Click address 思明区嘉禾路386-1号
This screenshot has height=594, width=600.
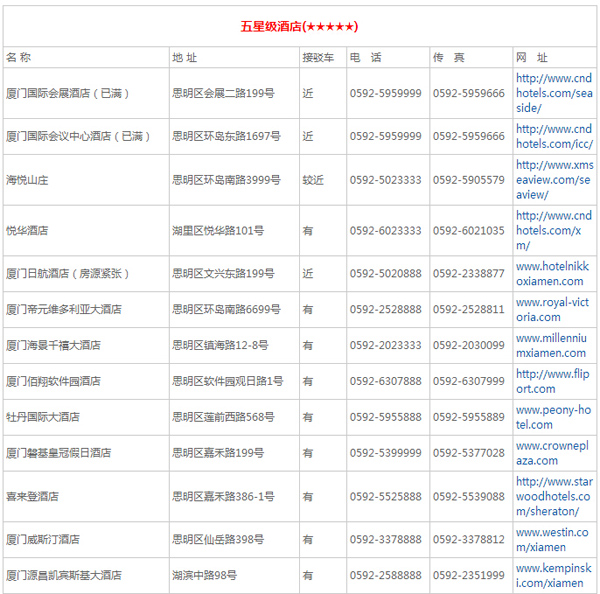click(x=223, y=496)
